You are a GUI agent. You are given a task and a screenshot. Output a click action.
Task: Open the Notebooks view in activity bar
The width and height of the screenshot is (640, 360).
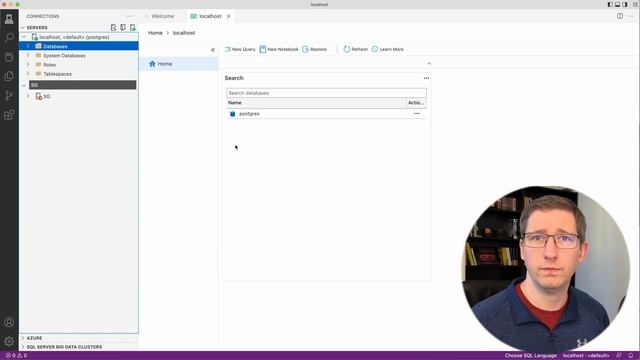pyautogui.click(x=9, y=57)
